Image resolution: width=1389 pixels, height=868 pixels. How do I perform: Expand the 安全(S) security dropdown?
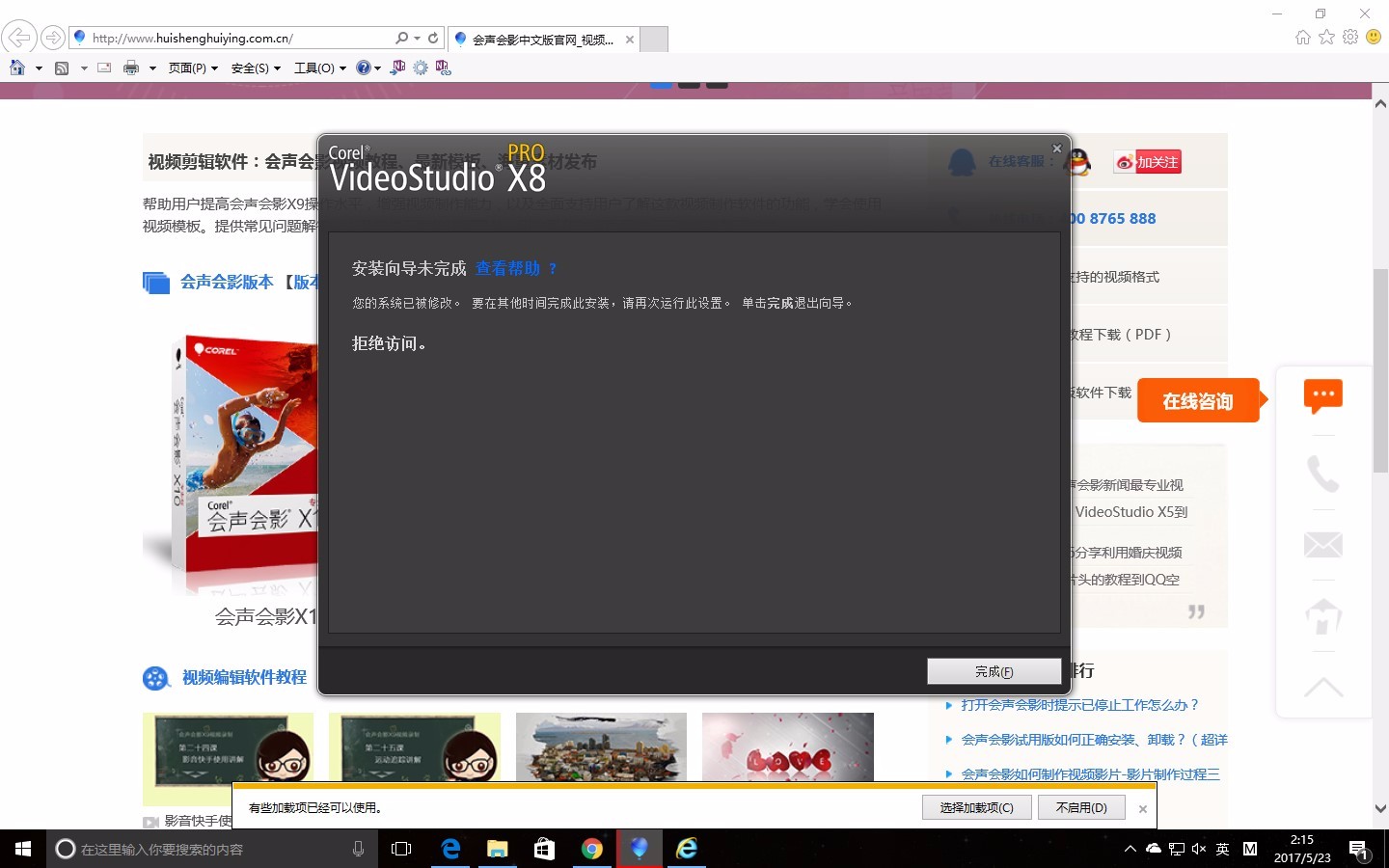[x=253, y=68]
